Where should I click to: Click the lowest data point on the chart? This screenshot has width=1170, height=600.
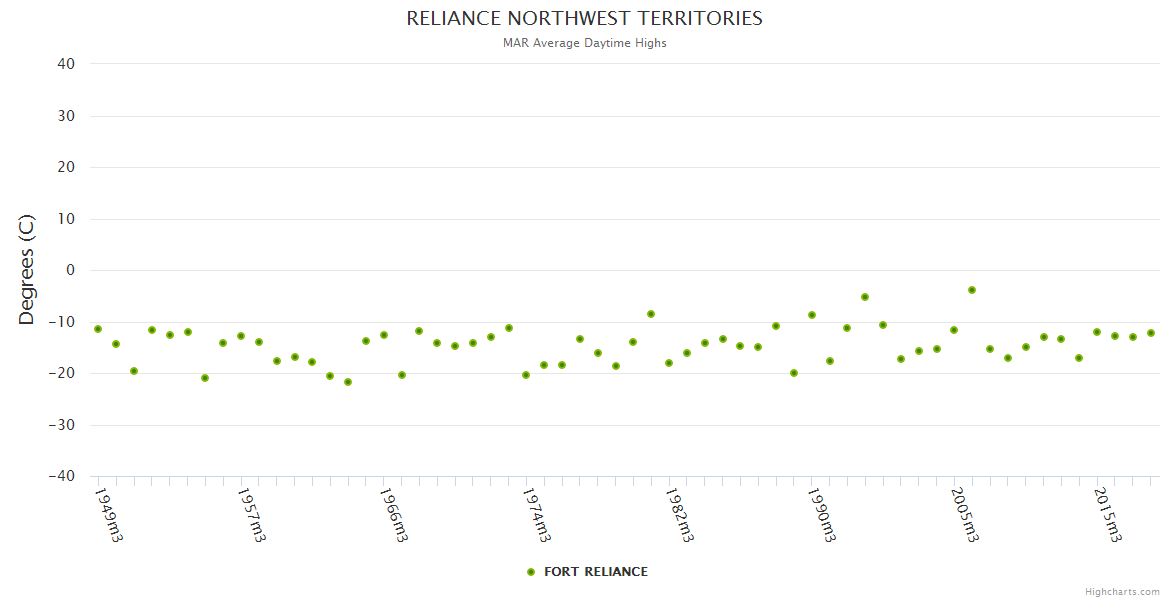click(348, 382)
